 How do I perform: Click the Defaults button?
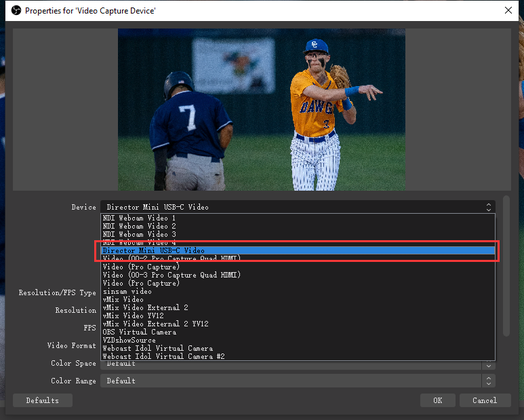coord(42,400)
